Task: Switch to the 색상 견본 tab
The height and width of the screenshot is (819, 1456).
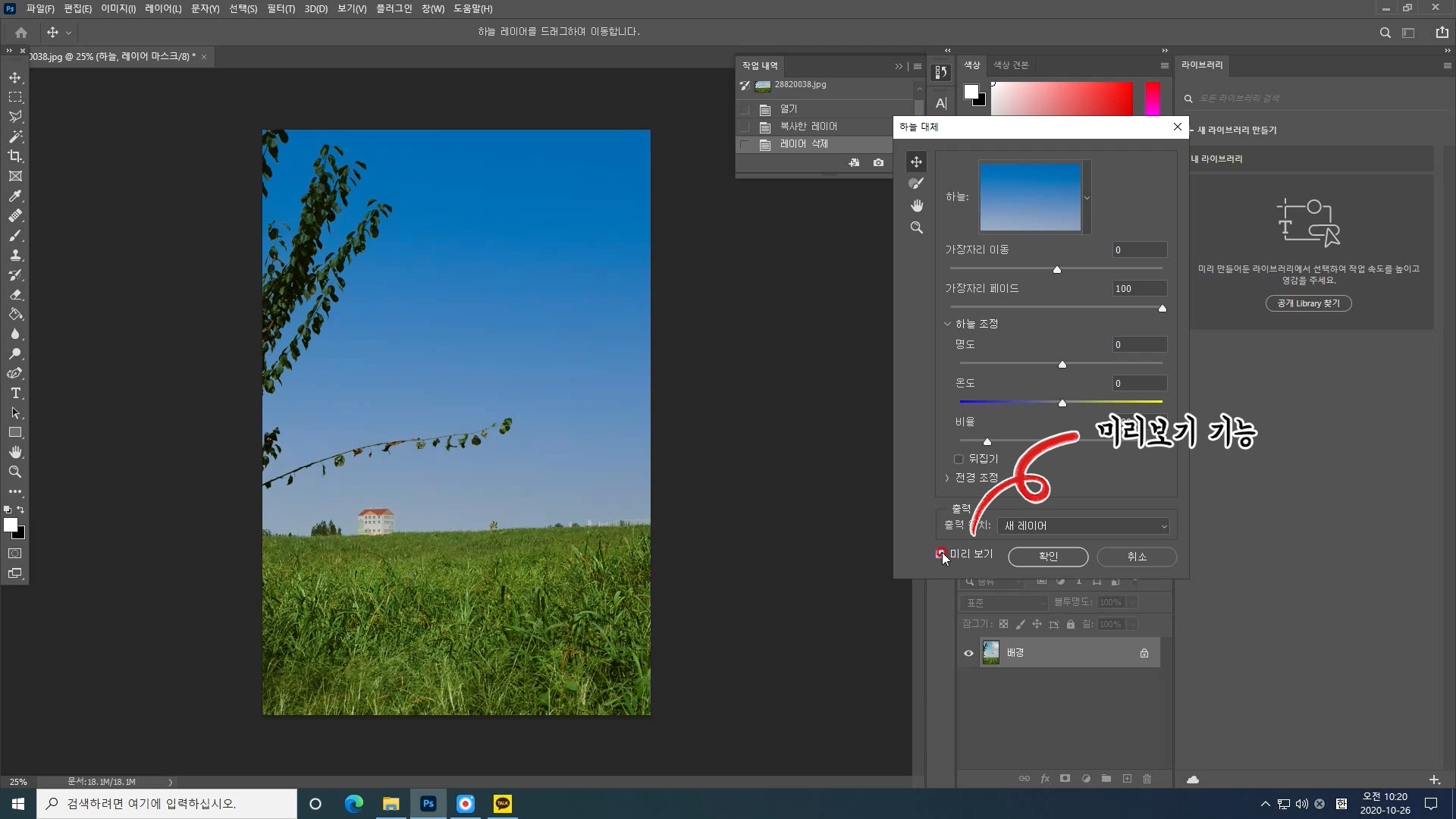Action: [1011, 65]
